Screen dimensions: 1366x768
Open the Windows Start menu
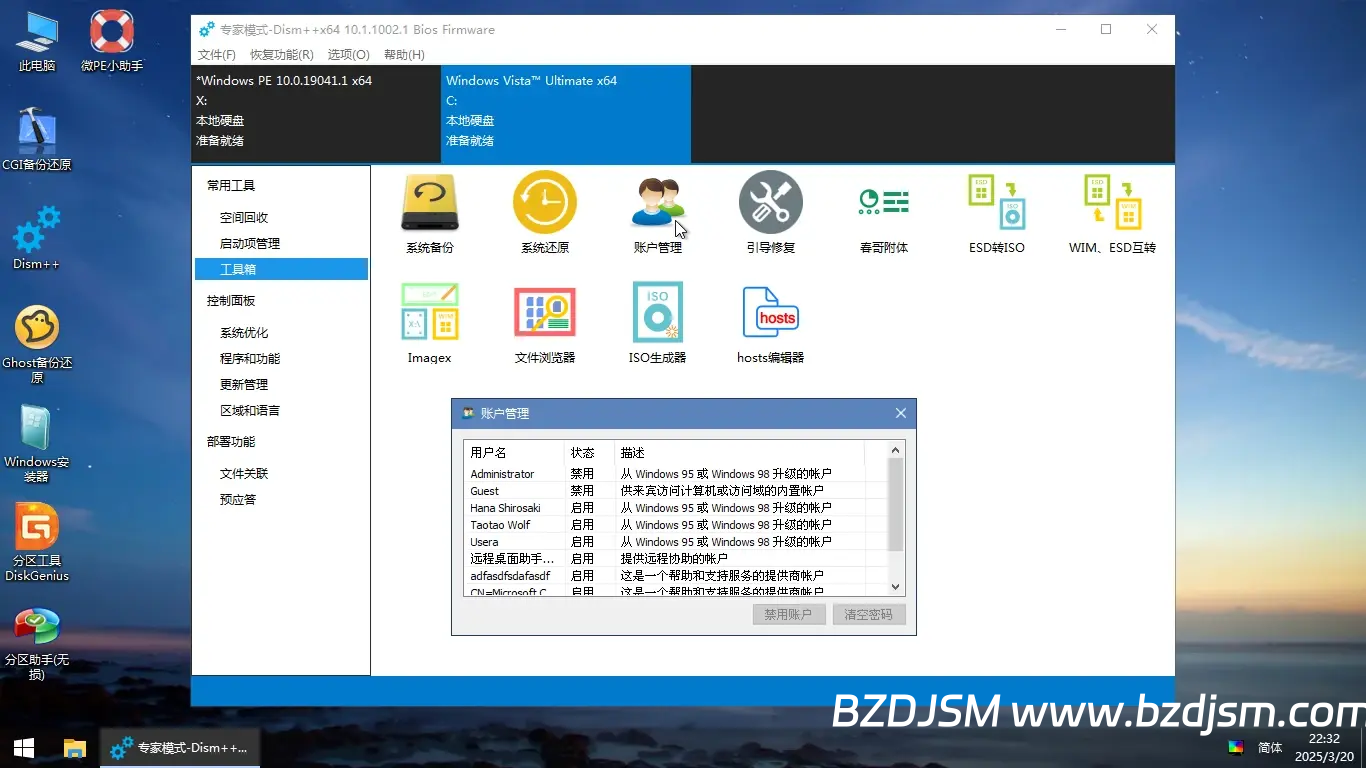tap(24, 747)
